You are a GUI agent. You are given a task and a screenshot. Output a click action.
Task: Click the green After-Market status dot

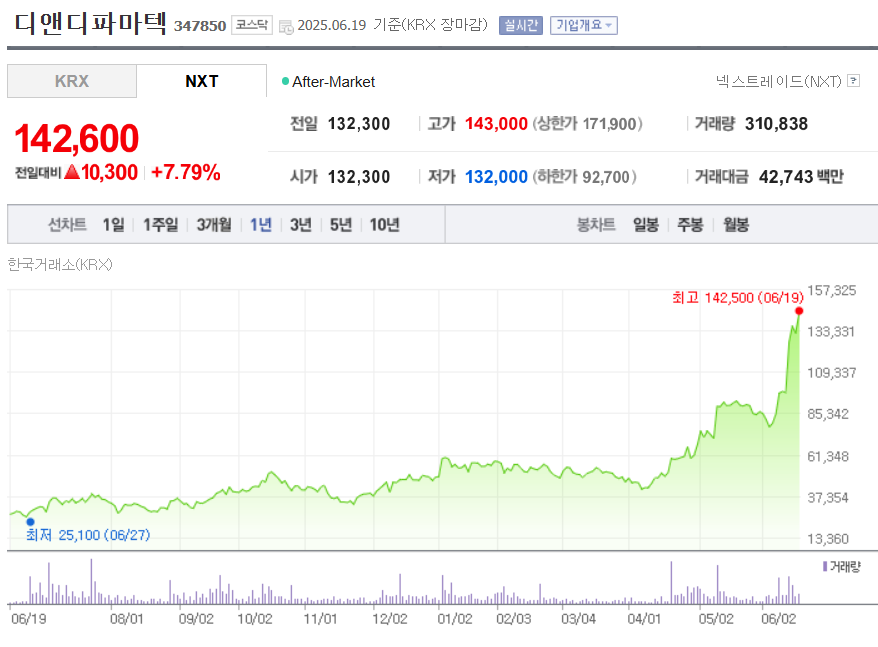point(285,81)
